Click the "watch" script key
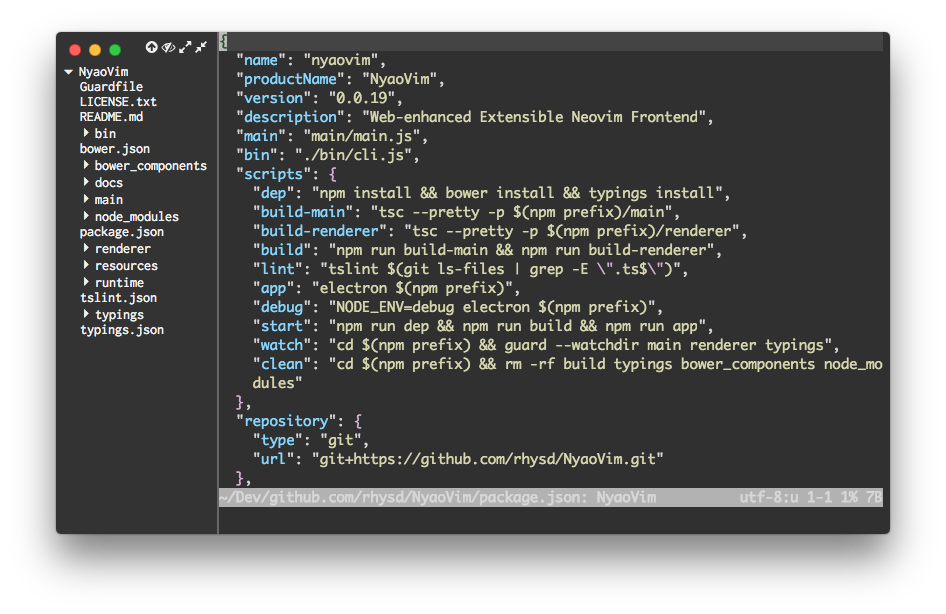 pos(282,345)
